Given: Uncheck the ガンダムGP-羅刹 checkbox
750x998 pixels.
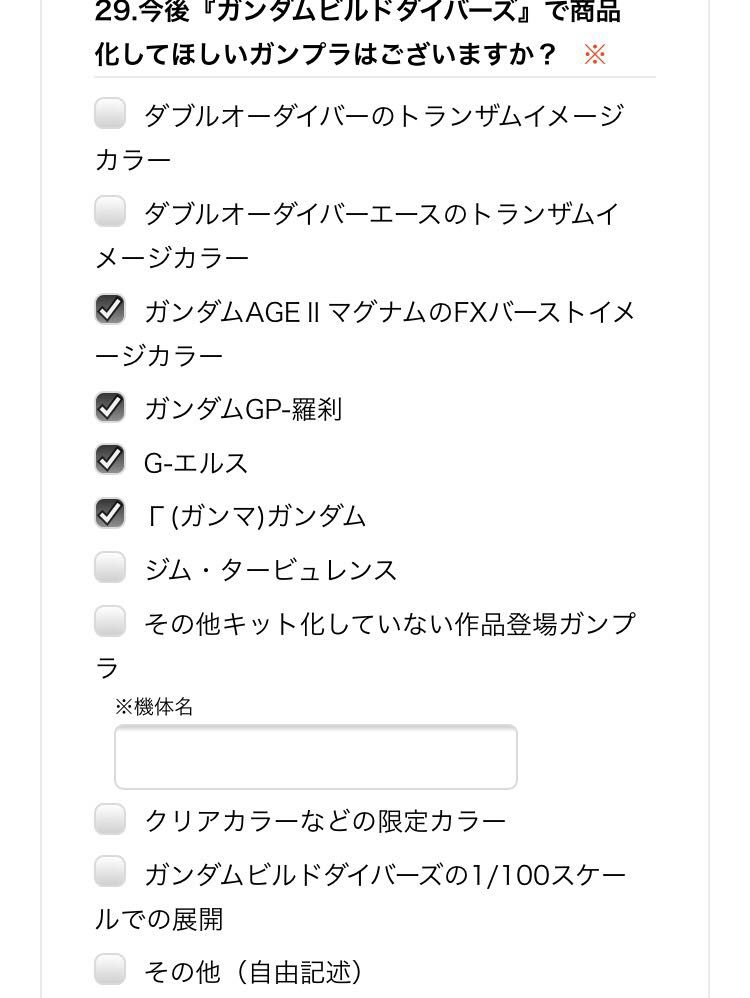Looking at the screenshot, I should [x=110, y=407].
